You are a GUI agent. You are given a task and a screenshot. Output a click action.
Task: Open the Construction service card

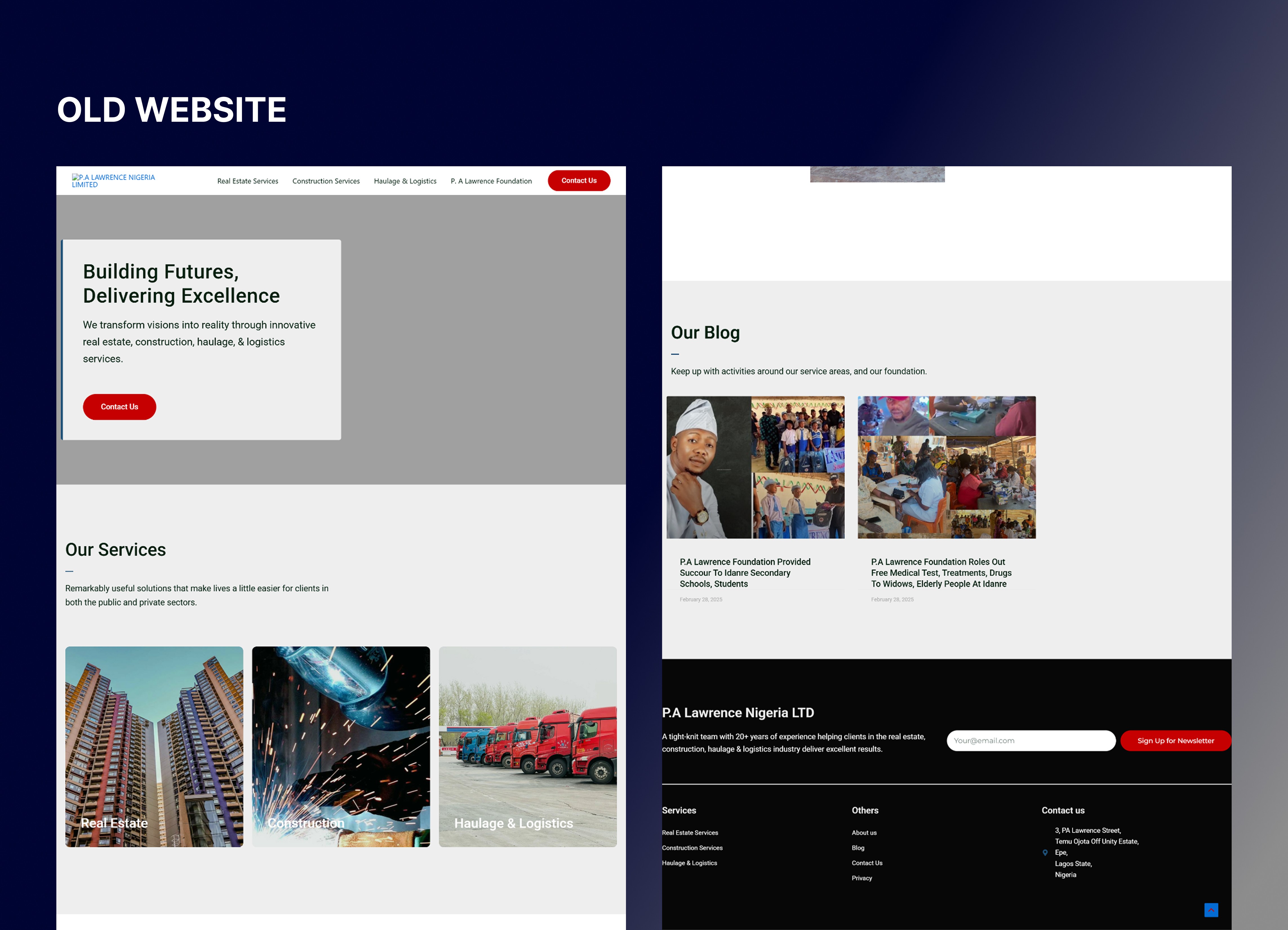click(x=341, y=747)
